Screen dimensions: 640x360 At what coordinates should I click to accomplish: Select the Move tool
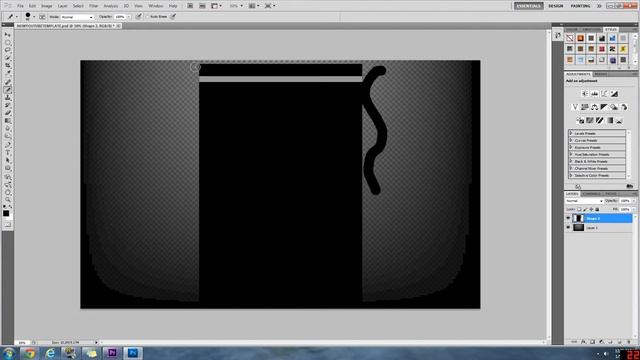[x=7, y=34]
